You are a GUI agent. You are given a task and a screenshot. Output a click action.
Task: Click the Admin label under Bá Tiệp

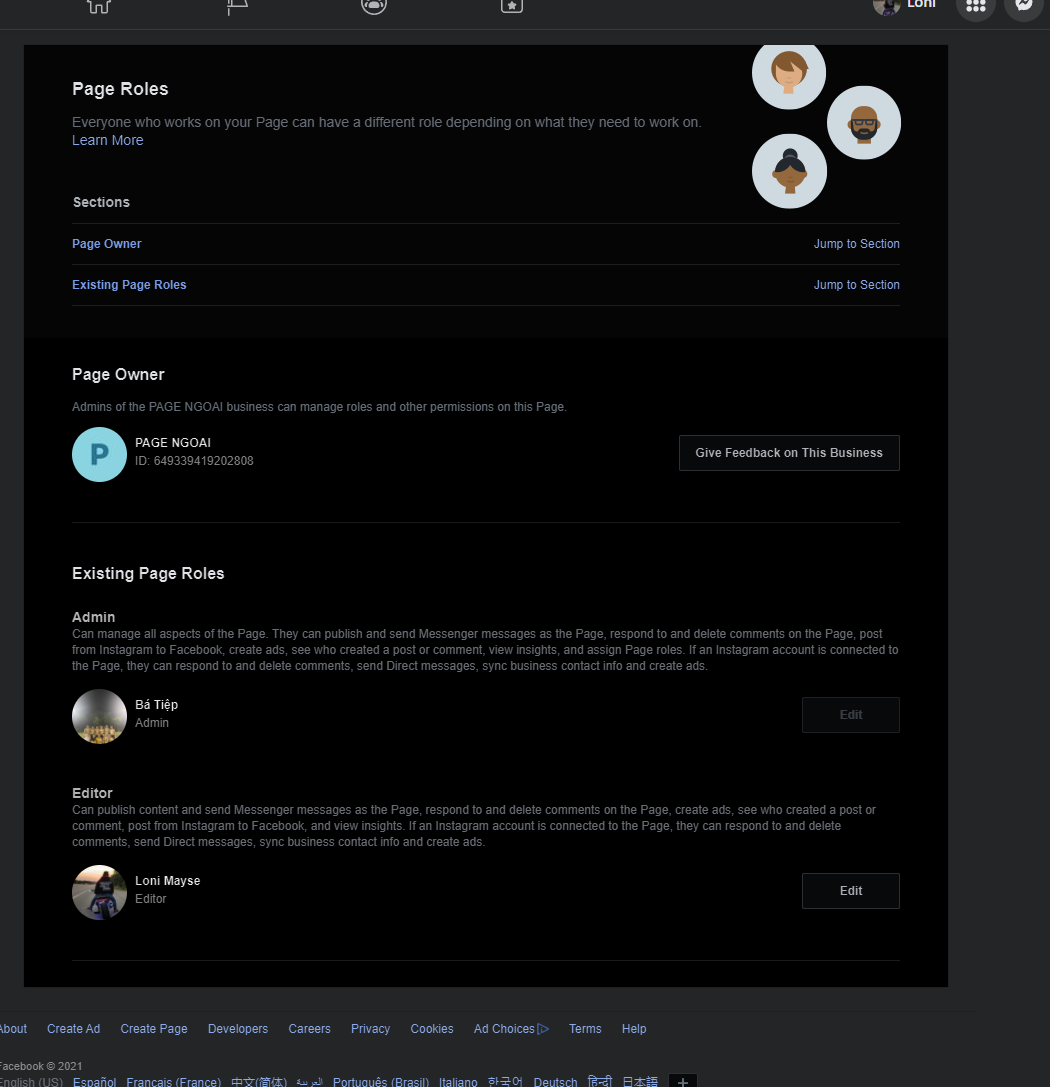coord(152,723)
